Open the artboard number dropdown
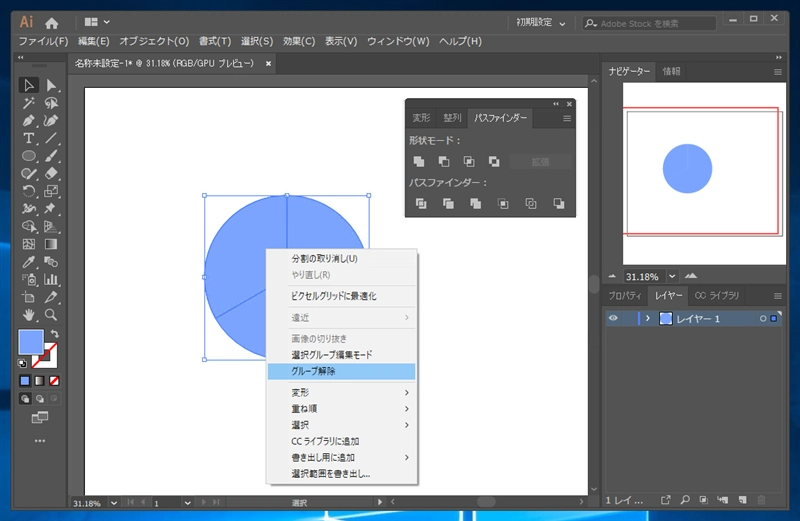The height and width of the screenshot is (521, 800). 187,503
